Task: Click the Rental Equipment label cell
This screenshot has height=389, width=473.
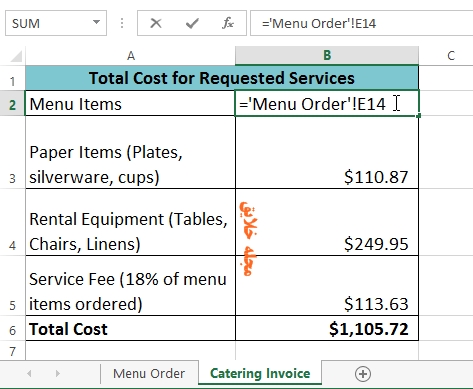Action: [x=130, y=222]
